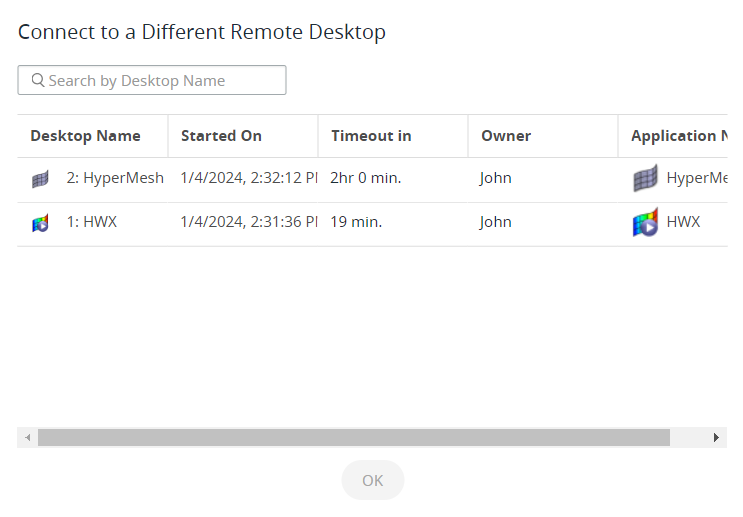Screen dimensions: 743x517
Task: Sort by Owner column header
Action: click(x=506, y=136)
